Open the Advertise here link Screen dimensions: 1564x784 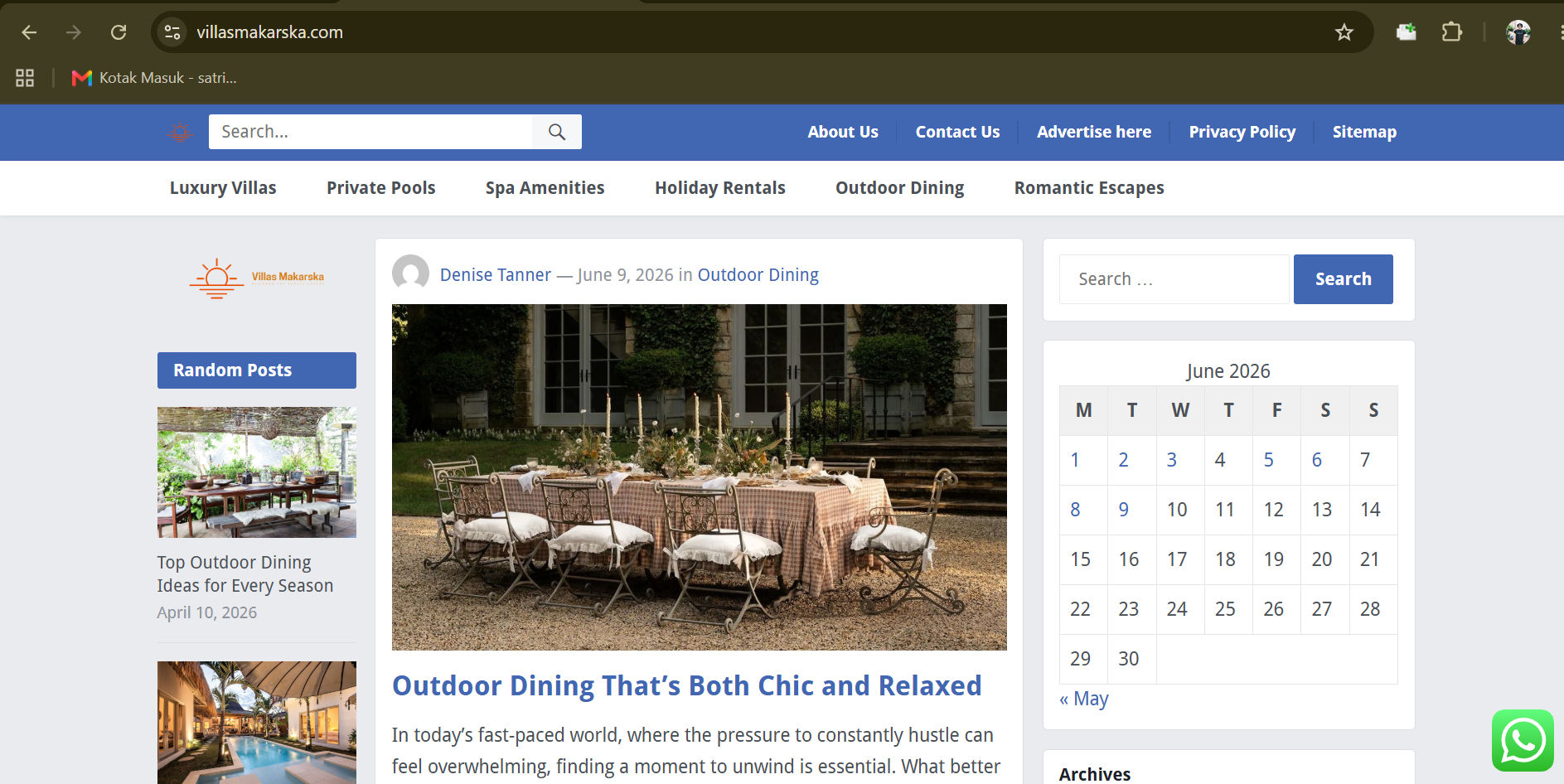point(1094,132)
